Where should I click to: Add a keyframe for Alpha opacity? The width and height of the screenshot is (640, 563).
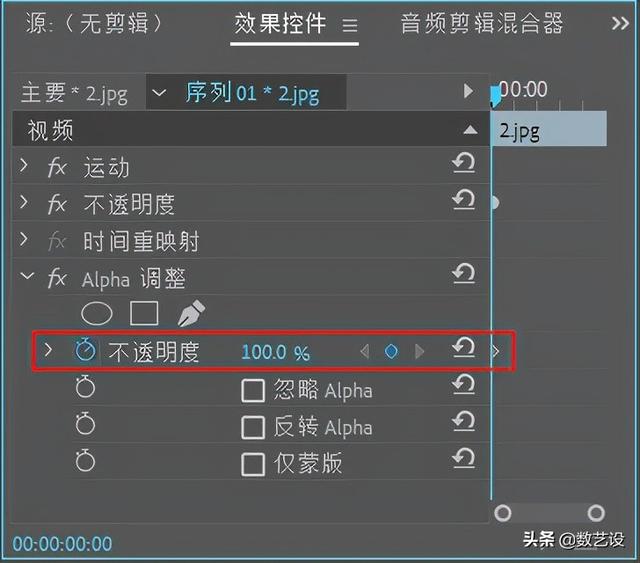391,351
